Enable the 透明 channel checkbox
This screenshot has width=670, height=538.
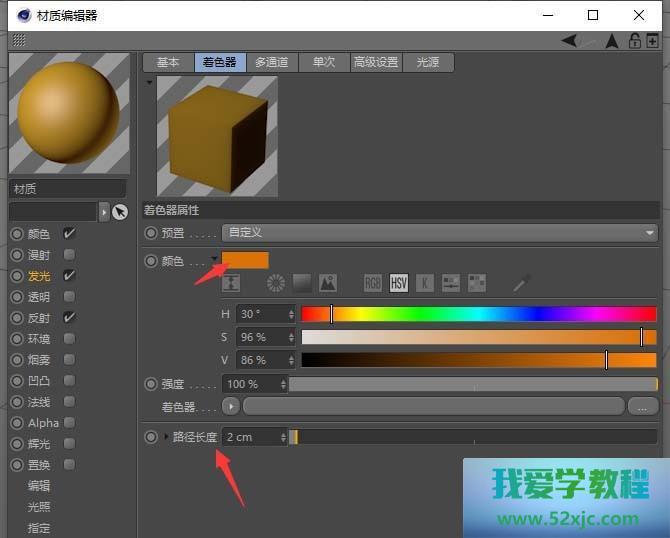point(69,297)
